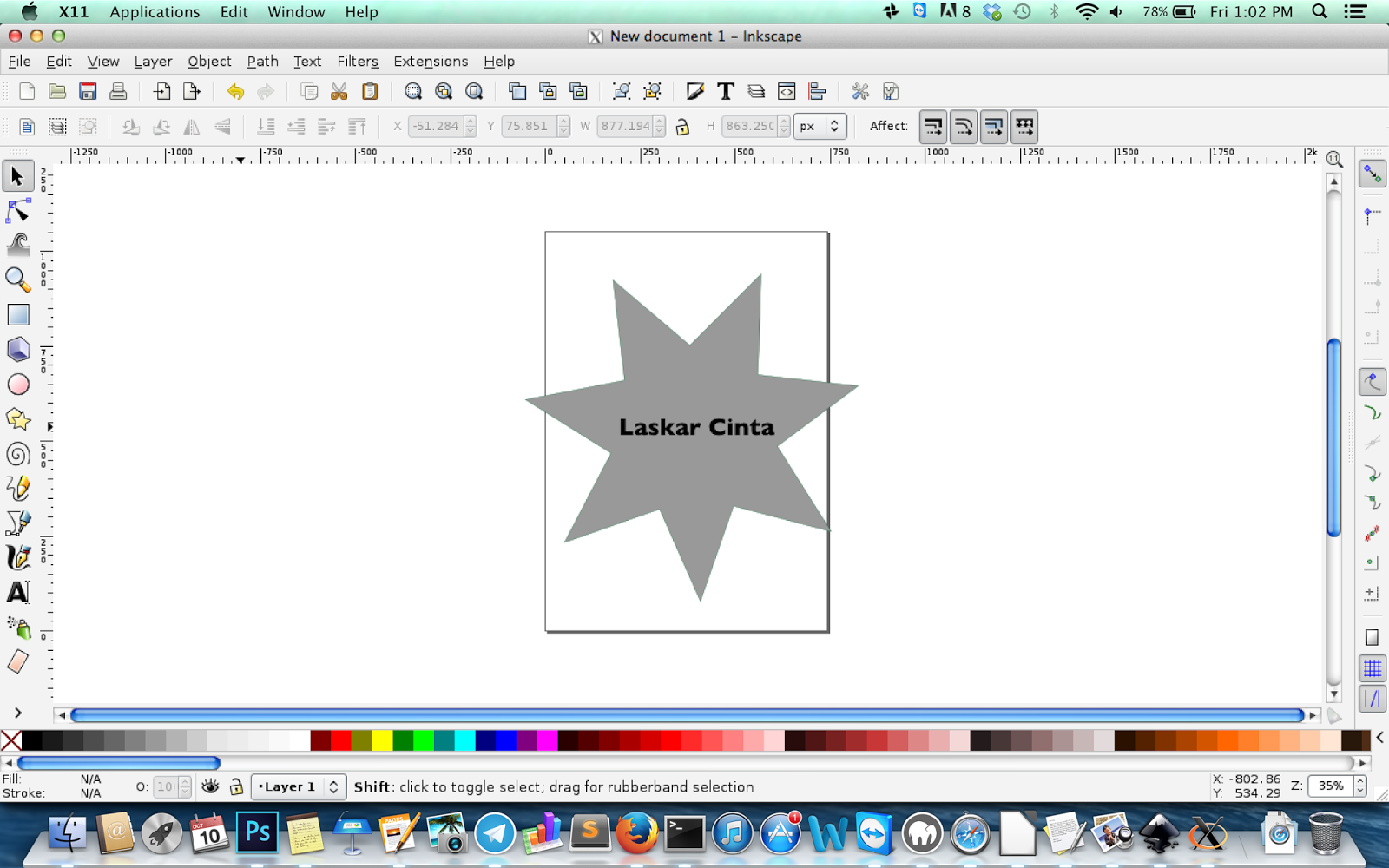
Task: Select the Bezier pen tool
Action: pos(17,523)
